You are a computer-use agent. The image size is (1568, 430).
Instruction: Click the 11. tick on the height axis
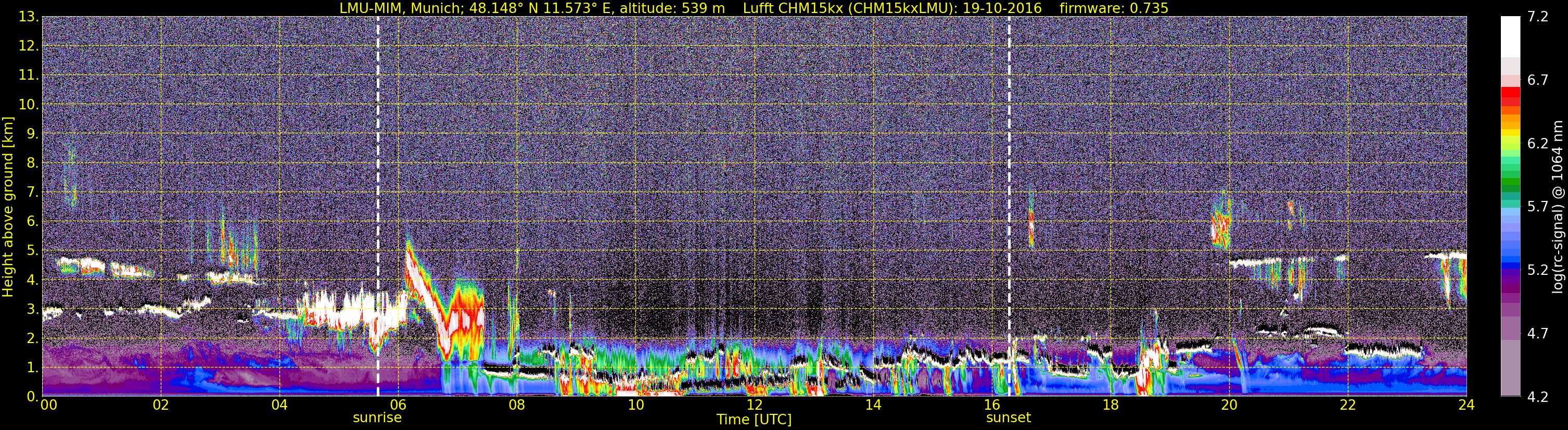29,75
